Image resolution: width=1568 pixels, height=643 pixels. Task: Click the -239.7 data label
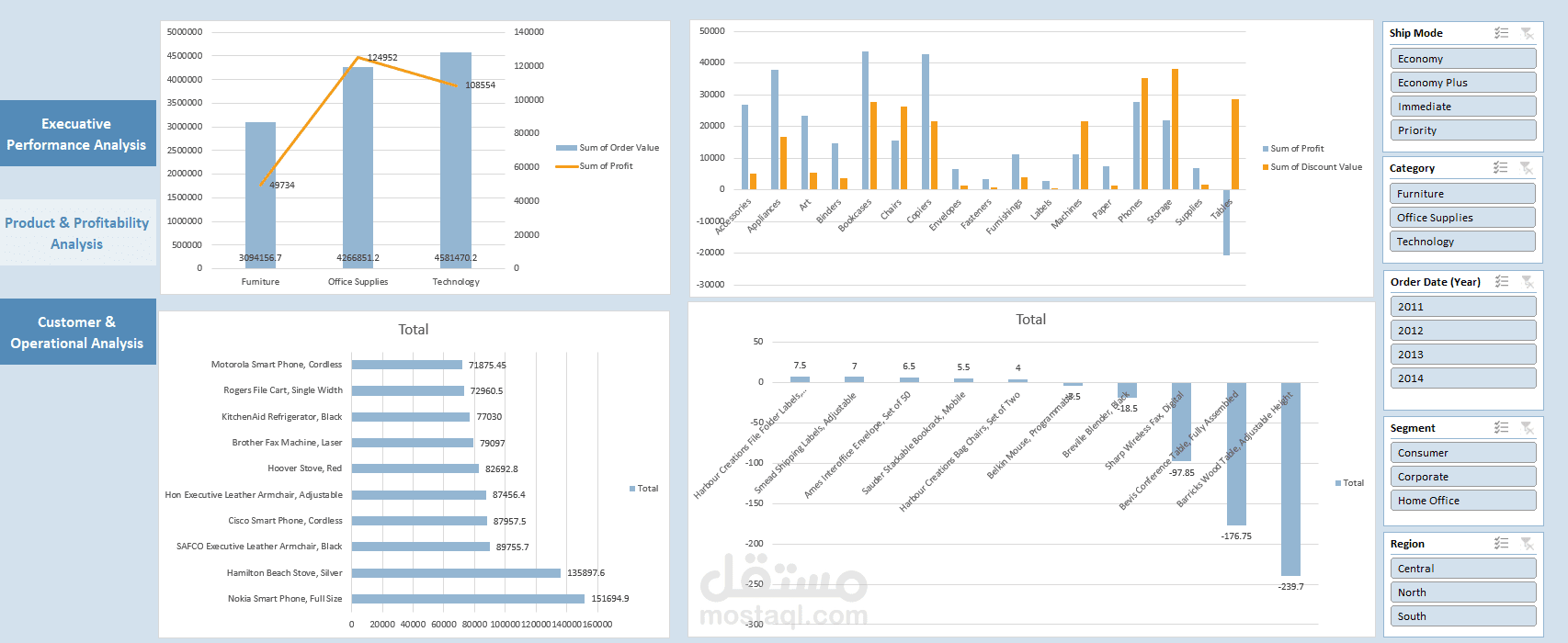tap(1290, 587)
